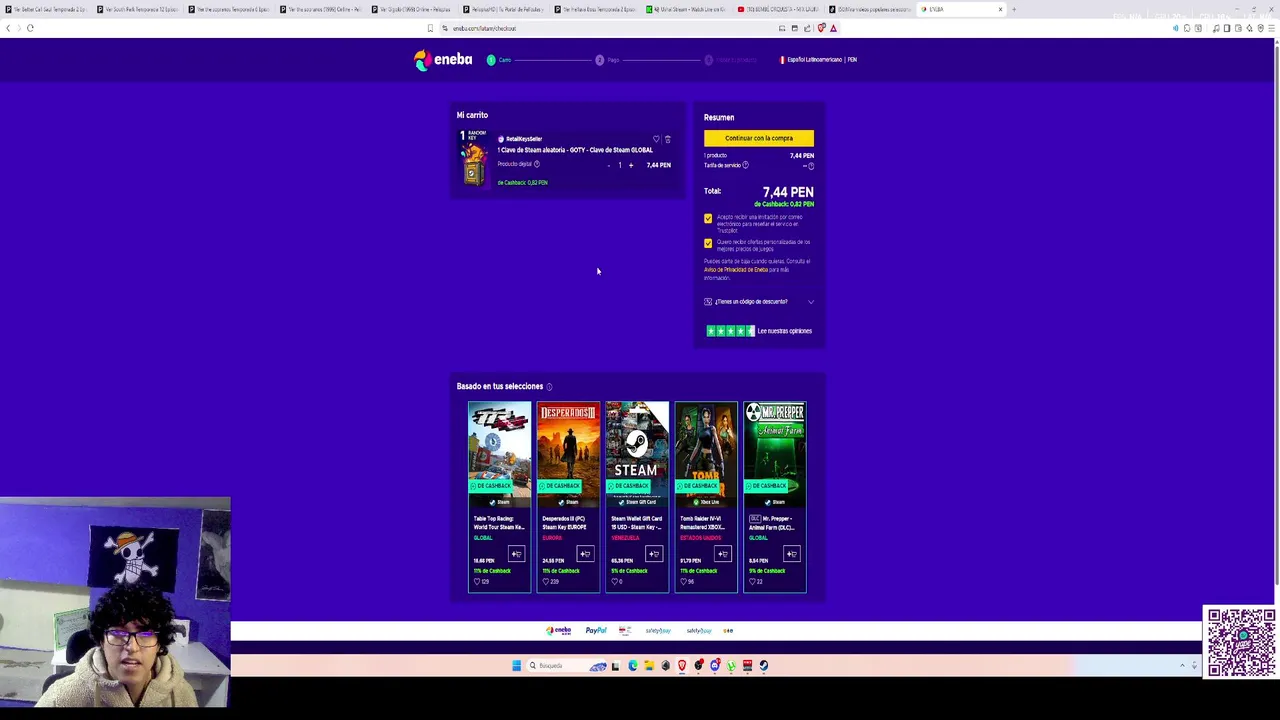
Task: Open Mr. Prepper Animal Farm title
Action: 772,523
